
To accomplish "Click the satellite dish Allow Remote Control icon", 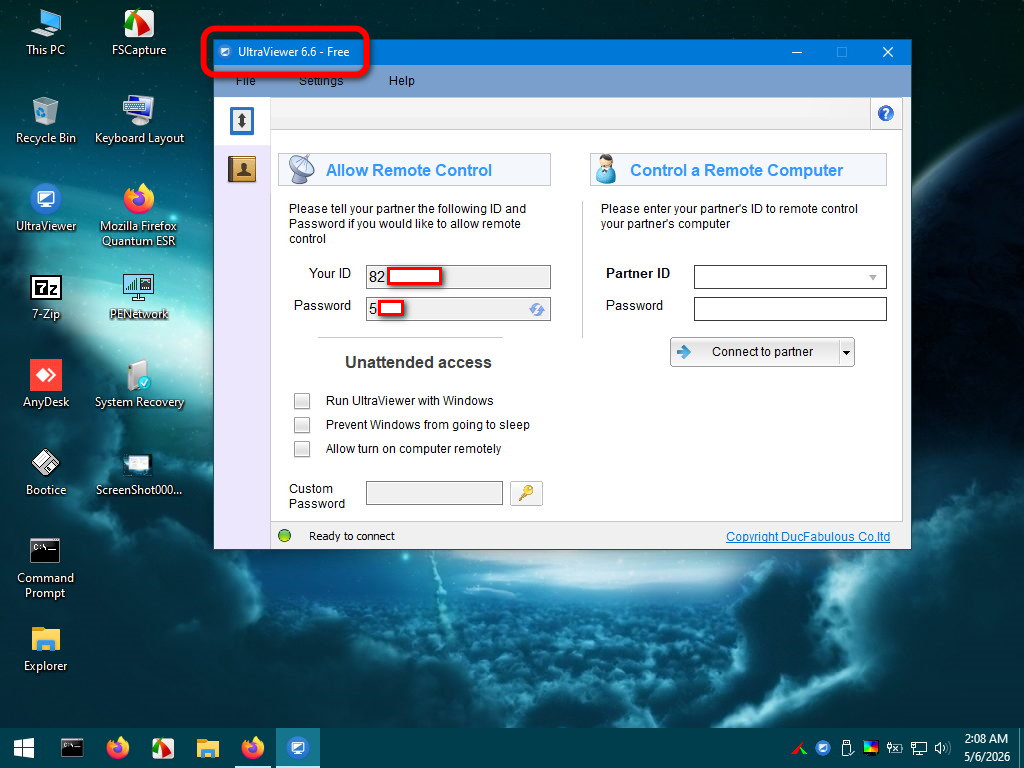I will coord(302,170).
